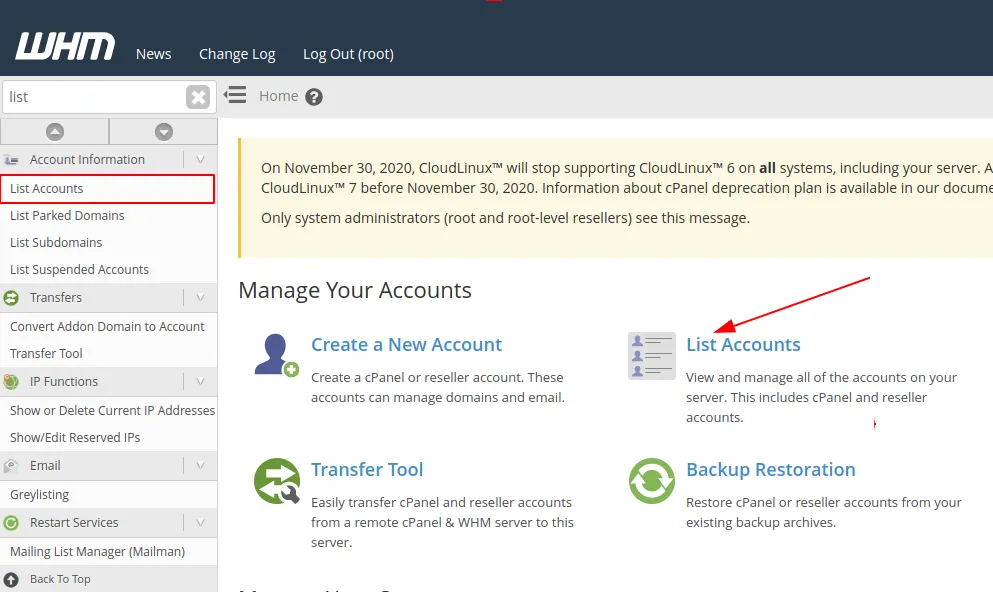Image resolution: width=993 pixels, height=592 pixels.
Task: Click the Create a New Account heading link
Action: [x=406, y=345]
